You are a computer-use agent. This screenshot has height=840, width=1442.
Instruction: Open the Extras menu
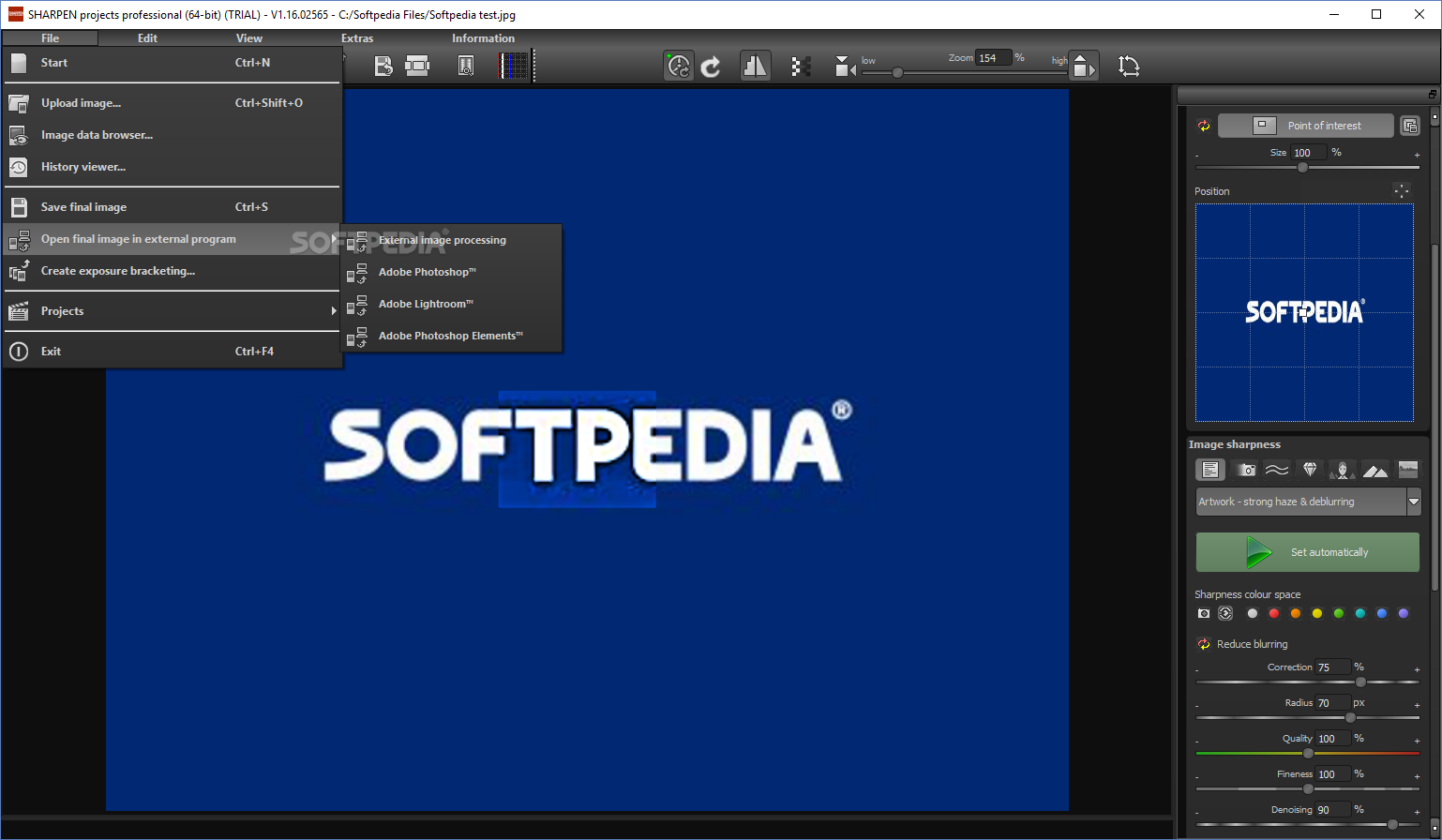[x=357, y=38]
